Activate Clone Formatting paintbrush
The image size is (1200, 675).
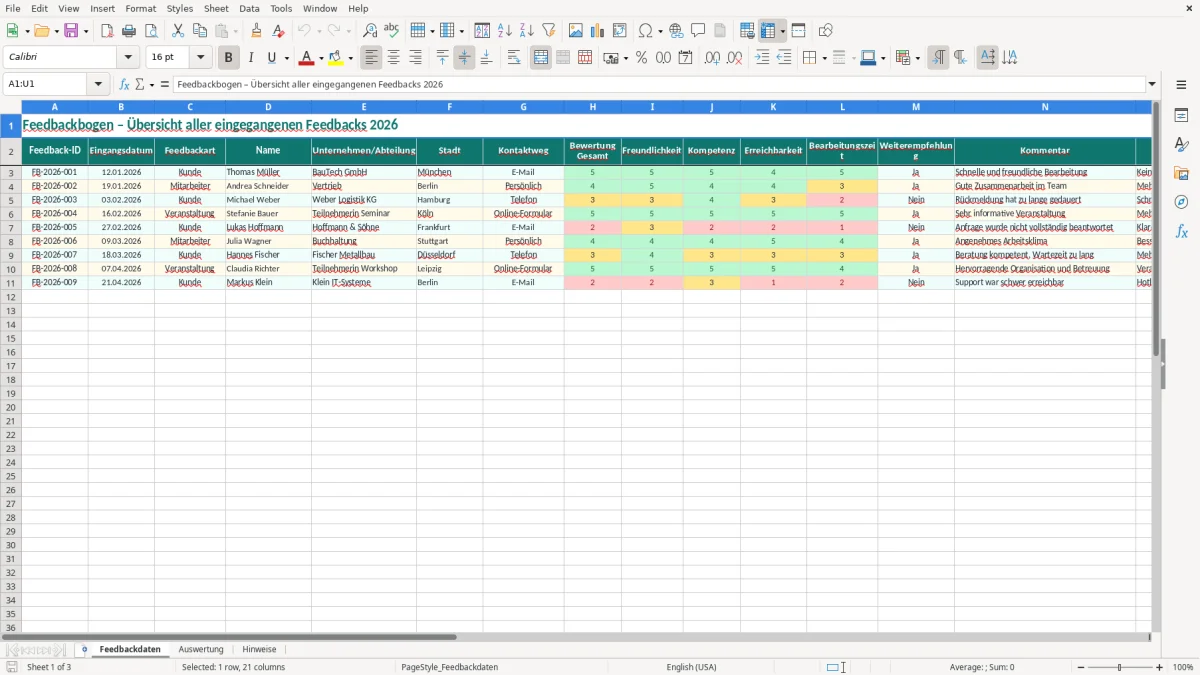pyautogui.click(x=257, y=31)
